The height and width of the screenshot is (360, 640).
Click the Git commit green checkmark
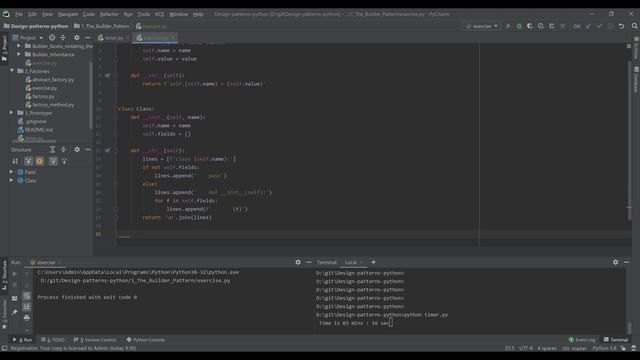click(599, 26)
